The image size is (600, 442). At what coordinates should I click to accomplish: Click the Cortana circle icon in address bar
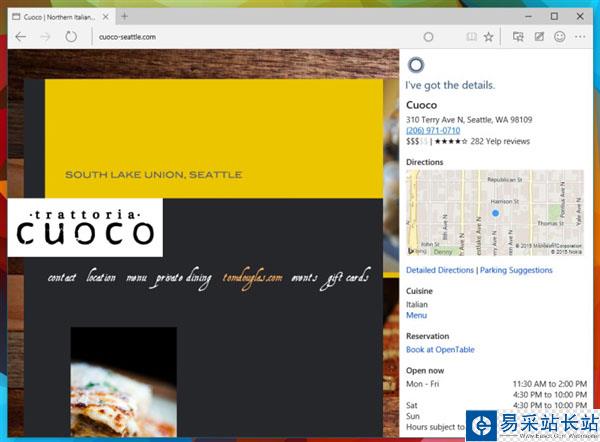[x=428, y=37]
